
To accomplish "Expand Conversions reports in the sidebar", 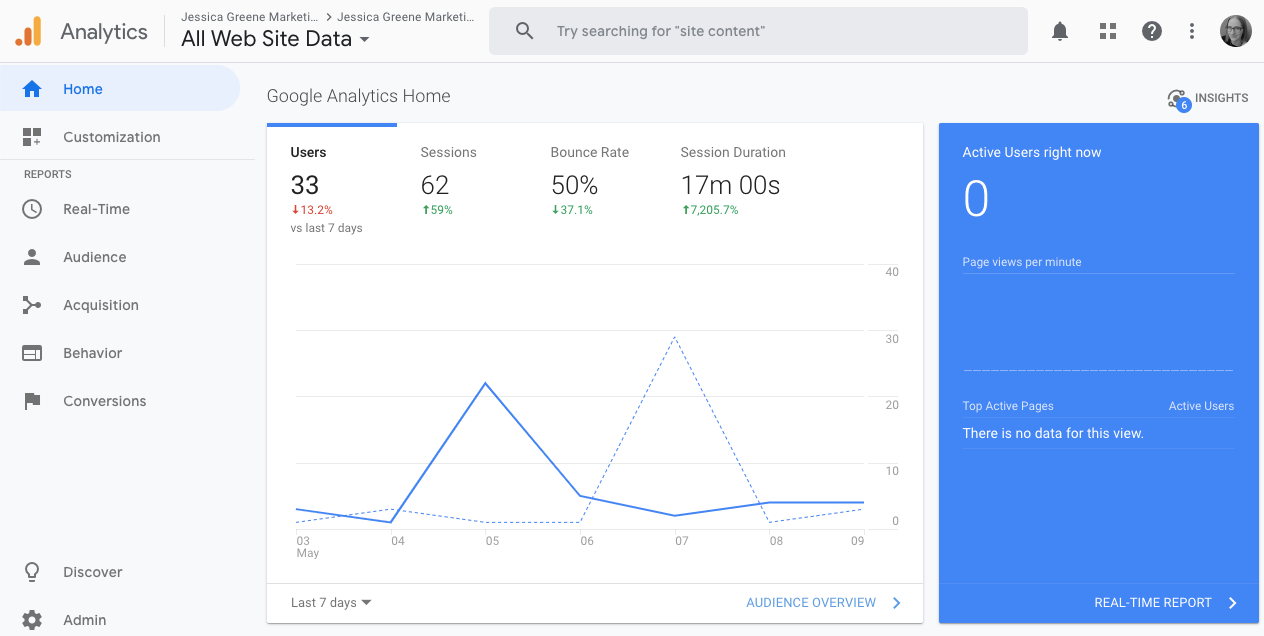I will pos(120,401).
